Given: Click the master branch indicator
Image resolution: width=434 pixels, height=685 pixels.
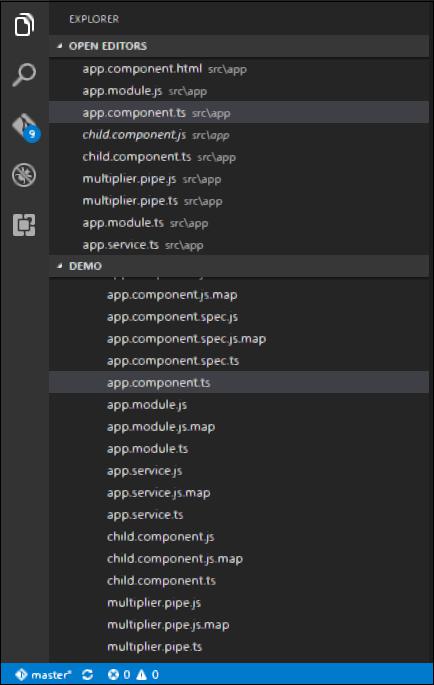Looking at the screenshot, I should [43, 675].
